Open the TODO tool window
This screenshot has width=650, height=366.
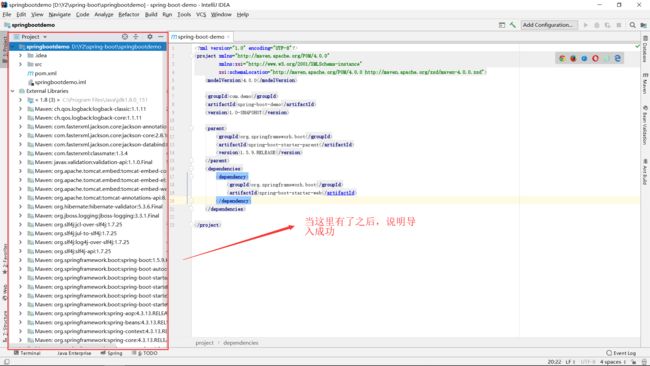[x=145, y=353]
